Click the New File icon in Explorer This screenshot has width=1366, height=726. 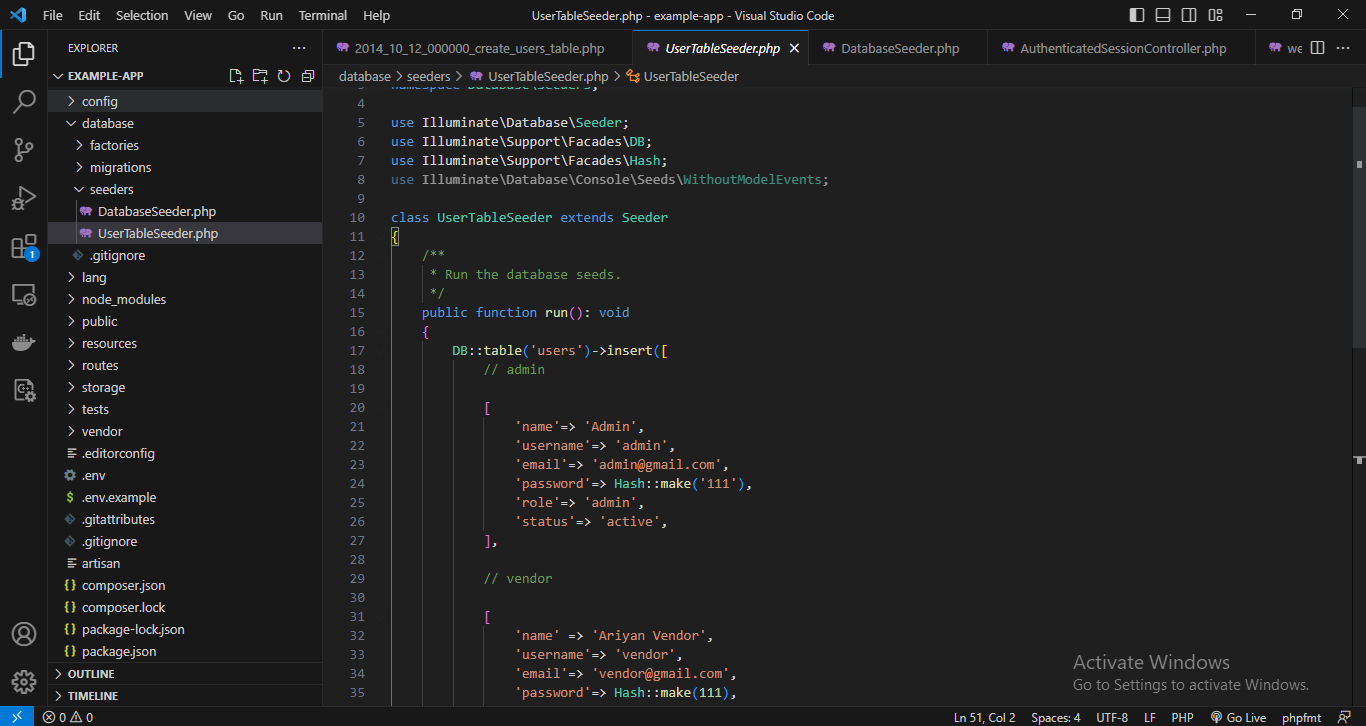point(236,76)
